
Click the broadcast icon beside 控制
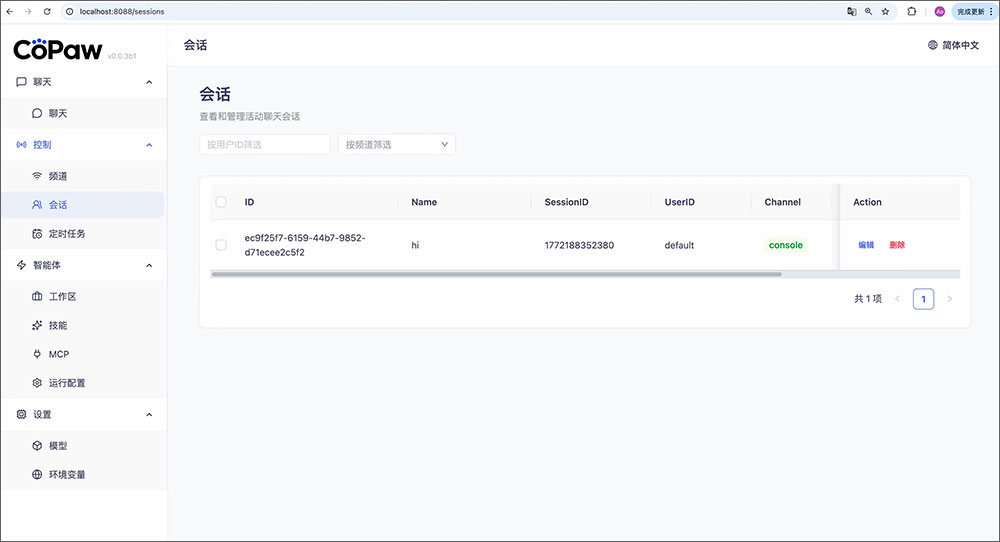coord(21,145)
